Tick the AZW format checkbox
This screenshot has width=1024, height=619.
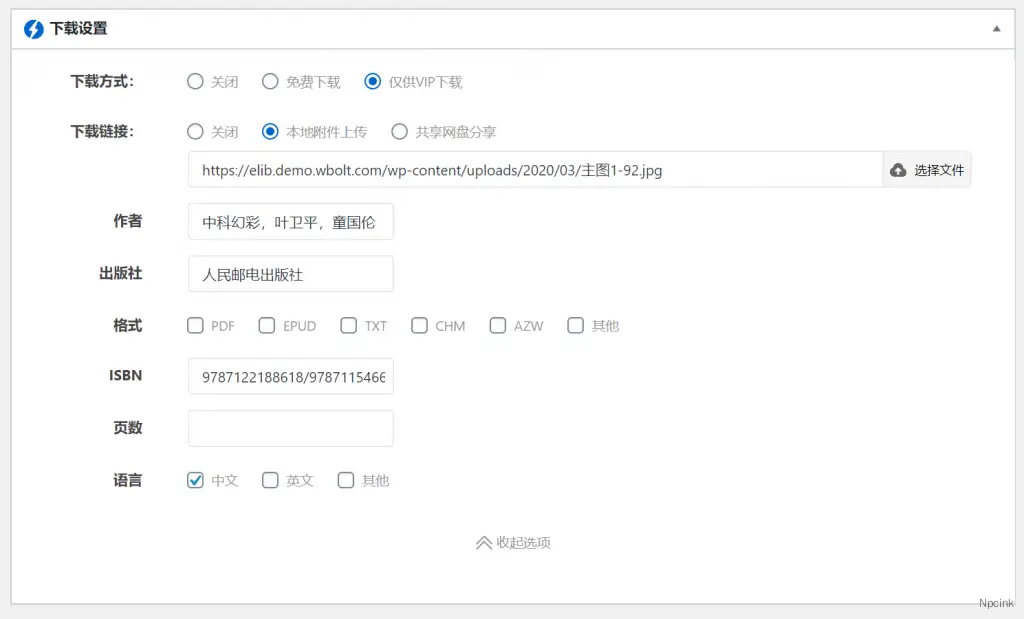click(498, 325)
